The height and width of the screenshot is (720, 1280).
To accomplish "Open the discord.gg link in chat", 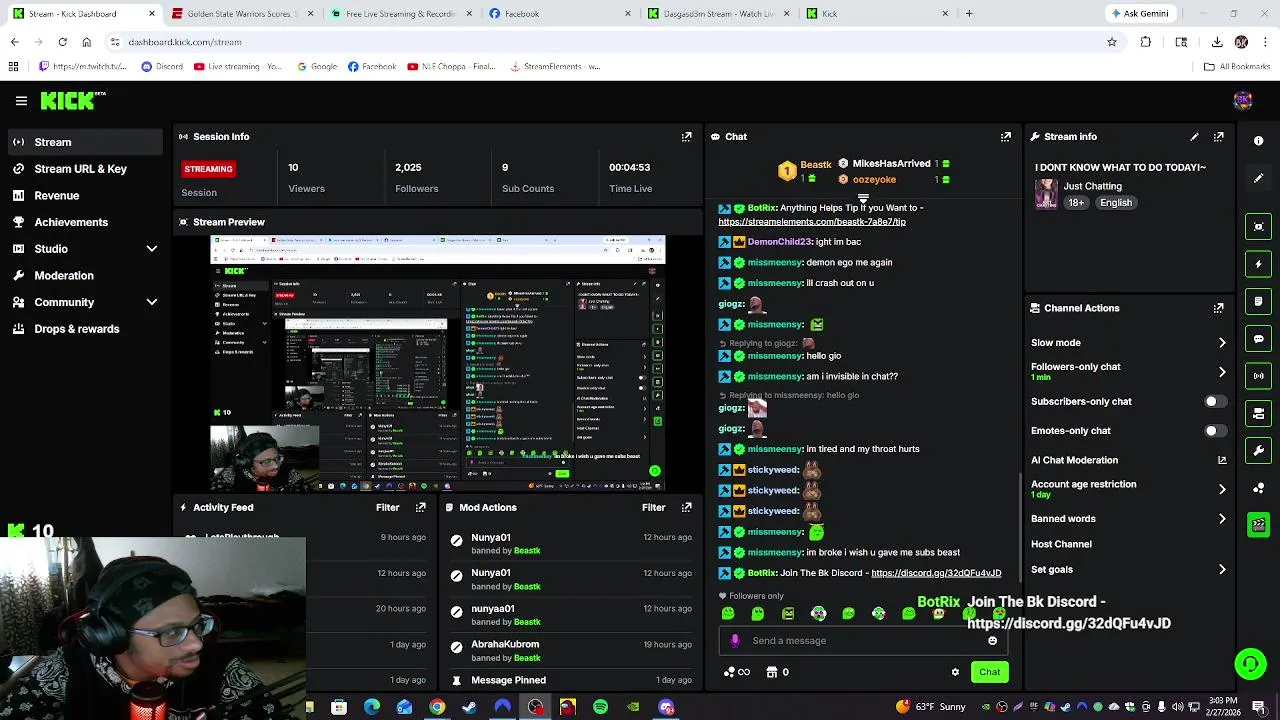I will (x=936, y=573).
